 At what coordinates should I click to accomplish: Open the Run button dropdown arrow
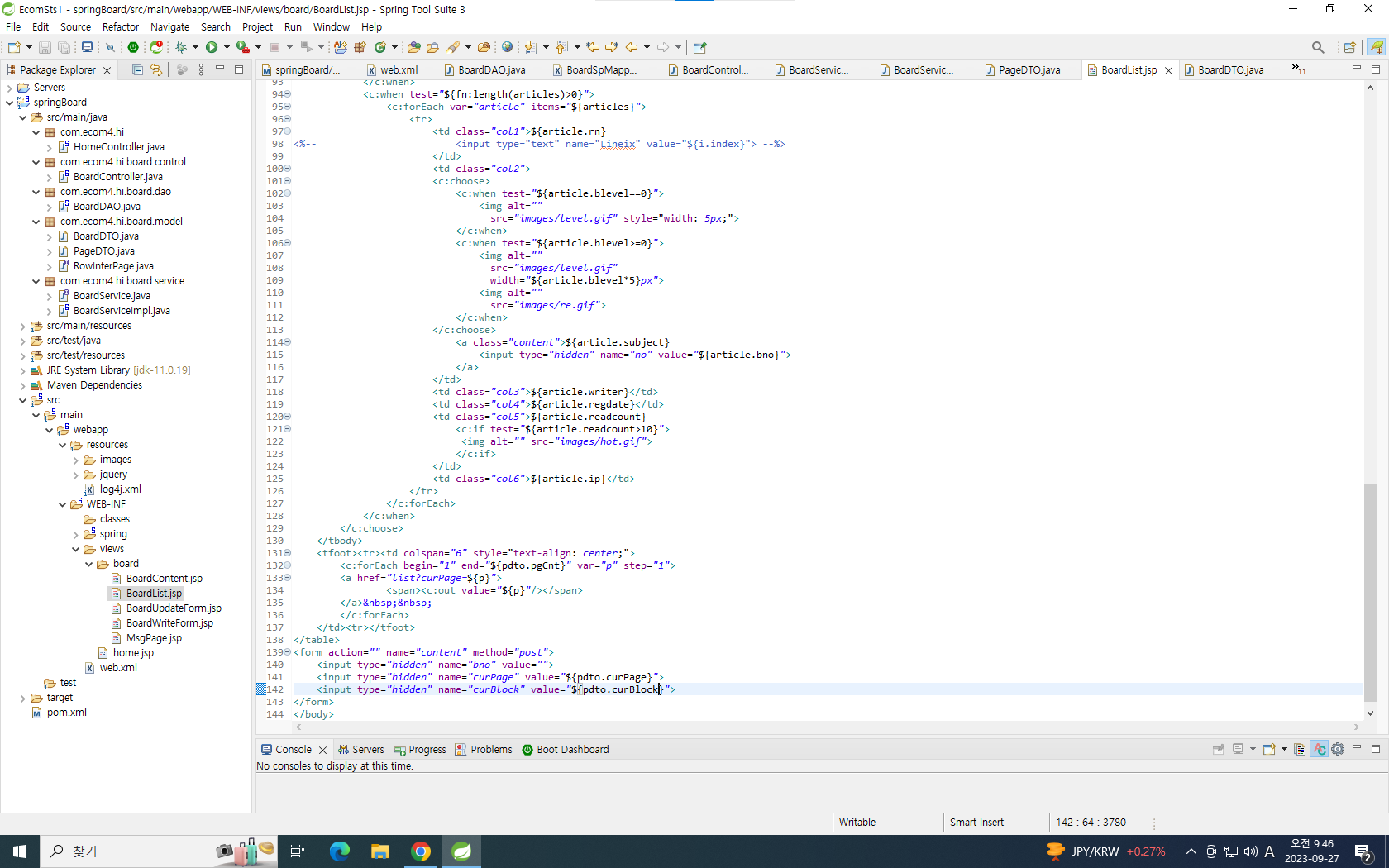(x=227, y=47)
